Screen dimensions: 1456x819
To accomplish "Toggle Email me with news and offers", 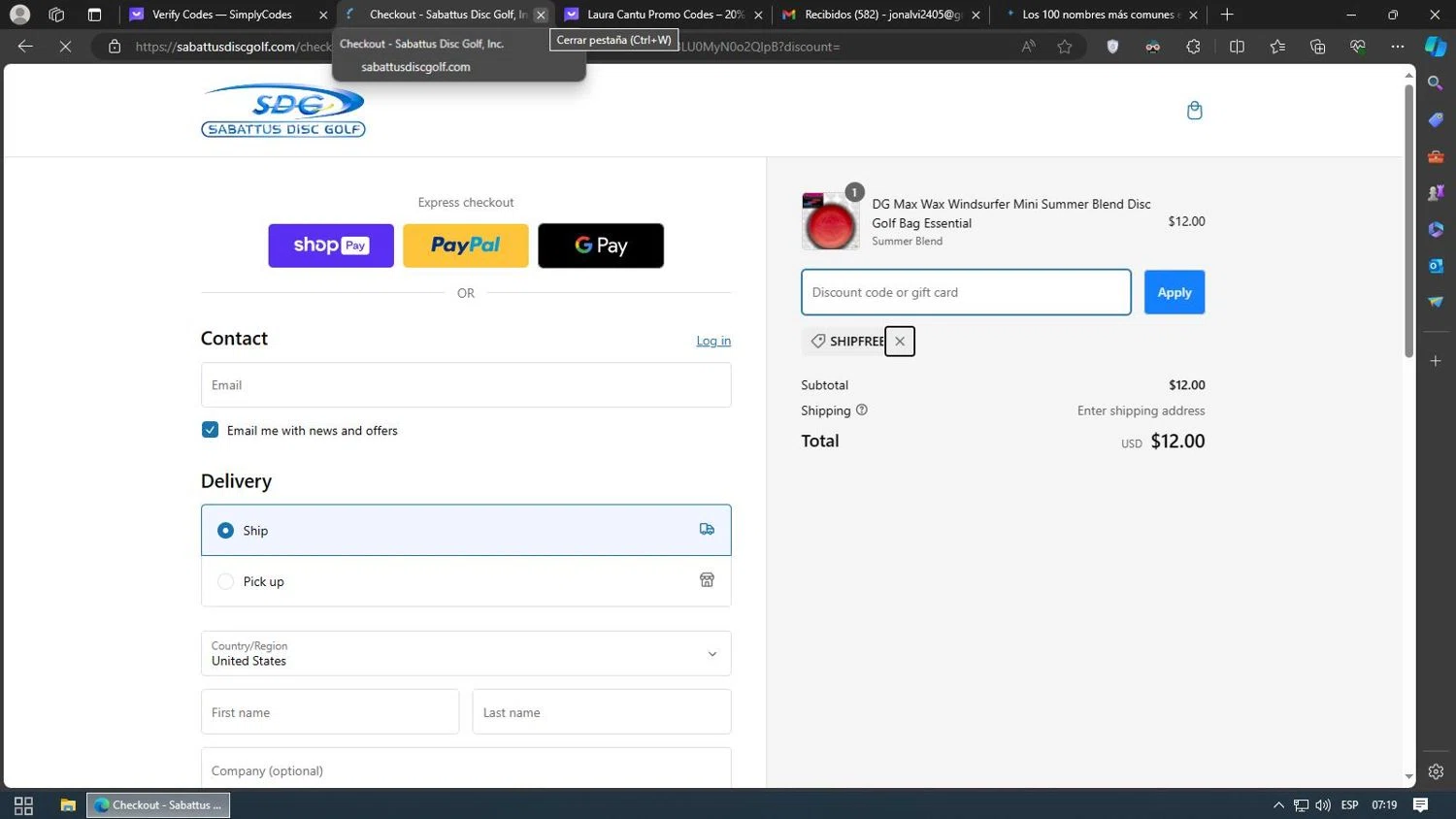I will point(210,430).
